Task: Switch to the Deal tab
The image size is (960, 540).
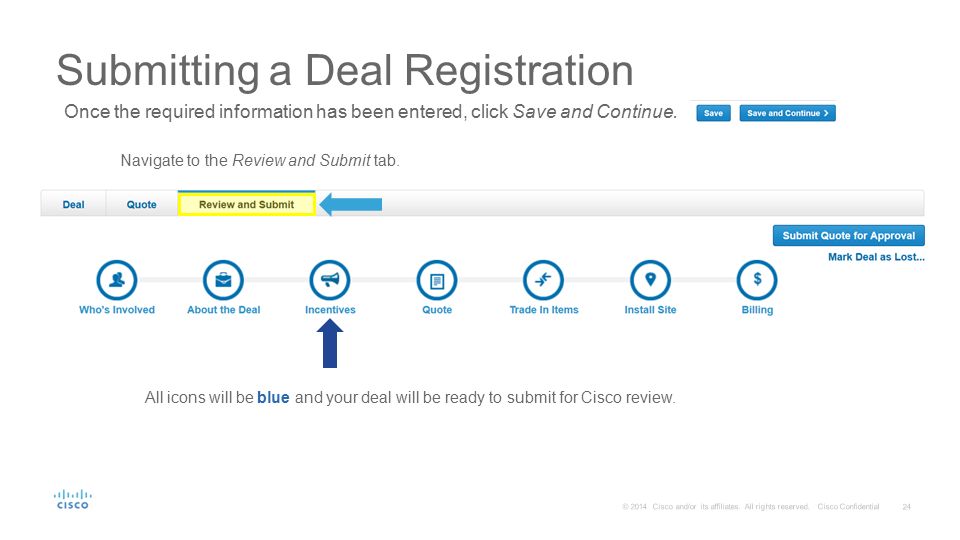Action: point(73,204)
